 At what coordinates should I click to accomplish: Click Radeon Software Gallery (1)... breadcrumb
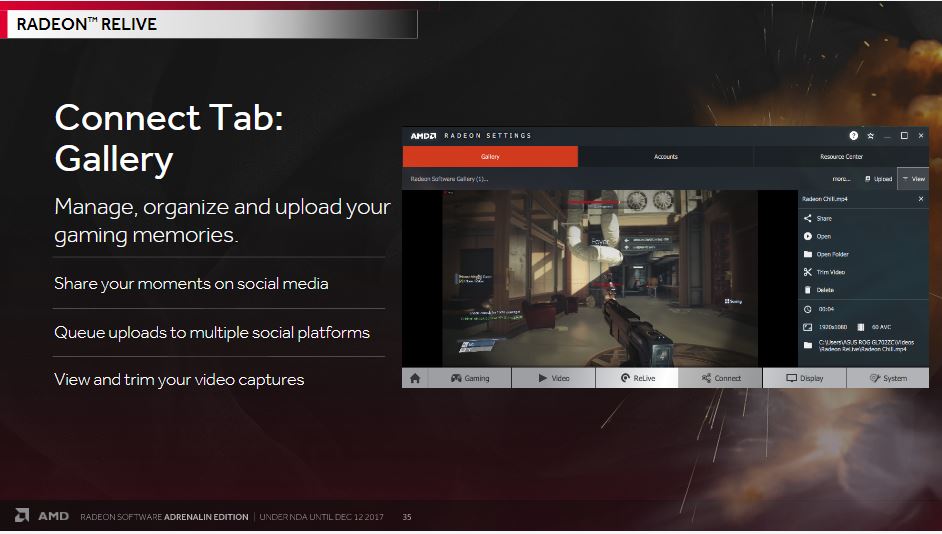pos(449,179)
